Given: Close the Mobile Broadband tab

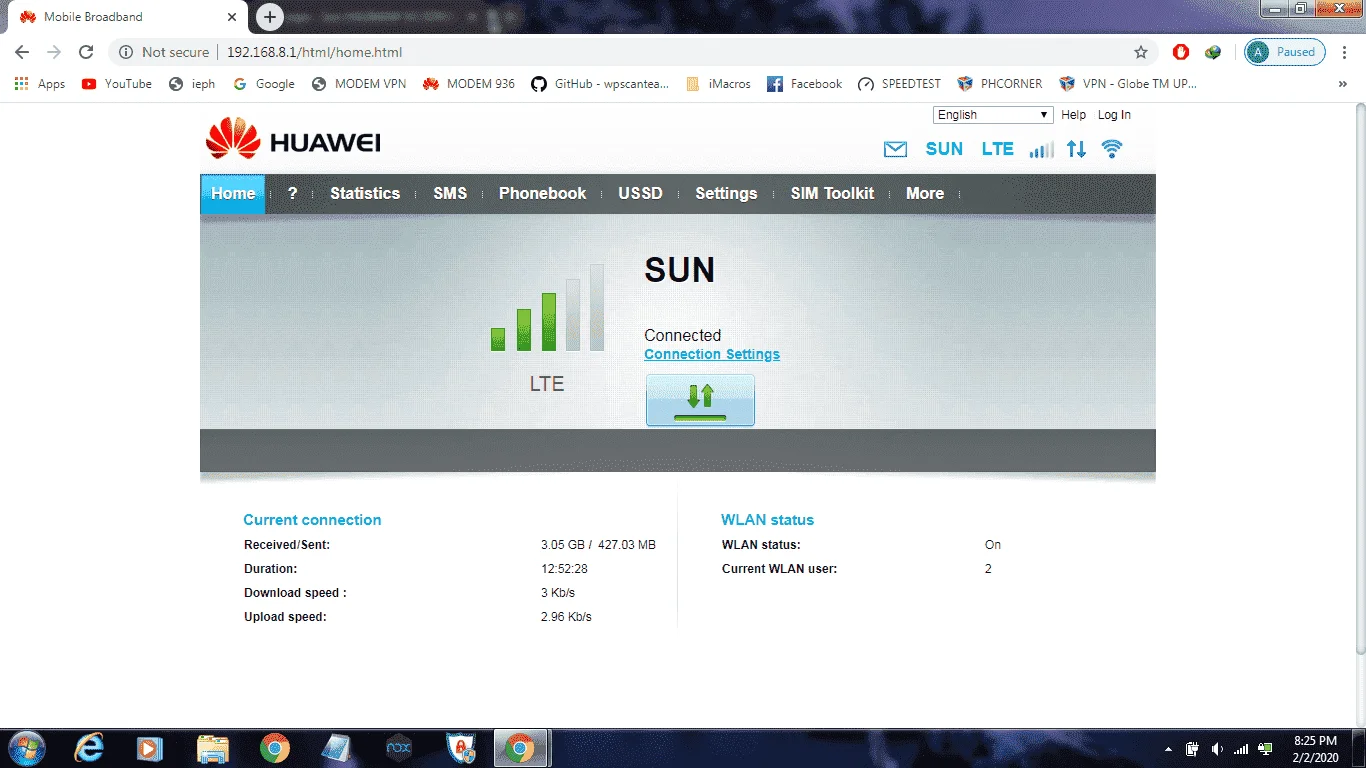Looking at the screenshot, I should point(232,17).
